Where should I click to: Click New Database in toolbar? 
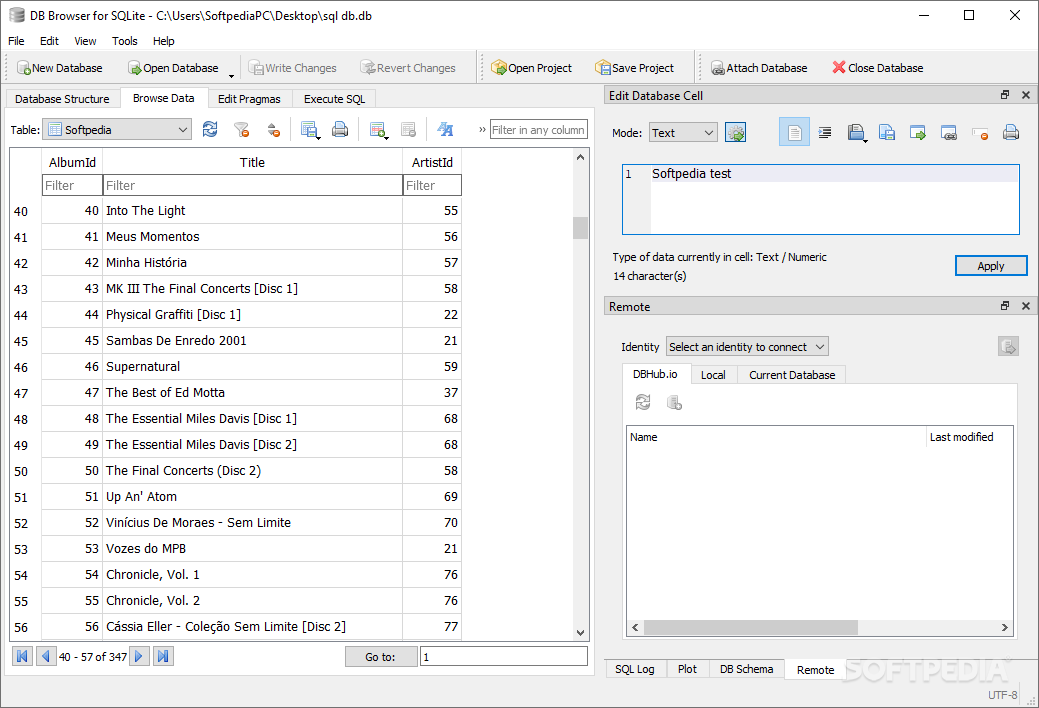click(x=60, y=68)
